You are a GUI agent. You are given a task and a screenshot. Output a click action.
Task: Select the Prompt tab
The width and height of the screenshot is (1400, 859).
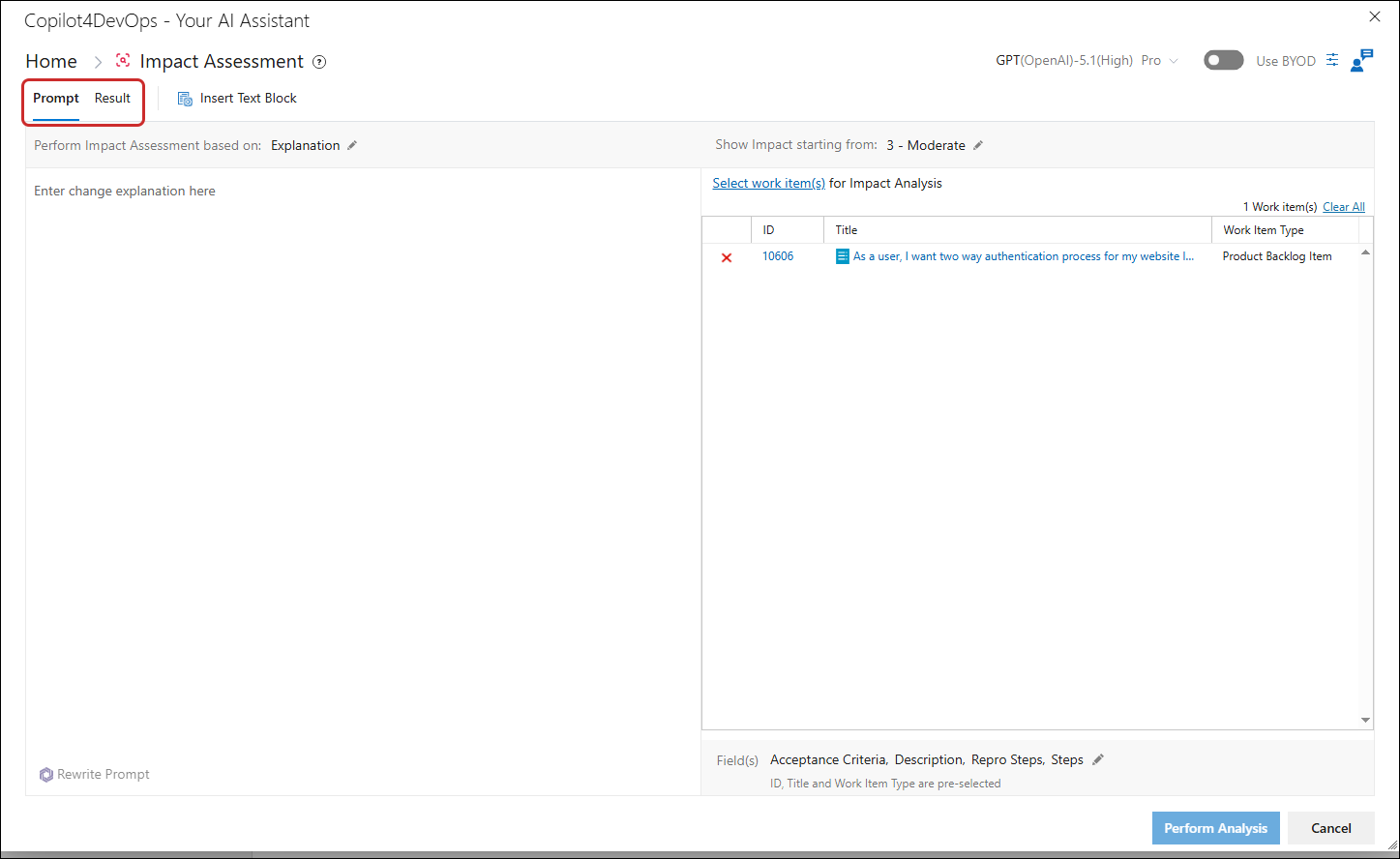(56, 98)
